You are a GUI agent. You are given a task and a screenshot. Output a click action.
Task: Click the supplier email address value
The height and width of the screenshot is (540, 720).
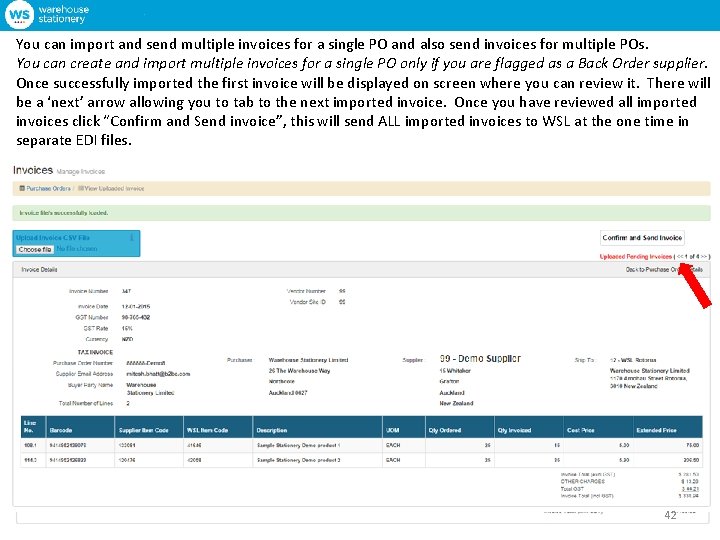[158, 374]
